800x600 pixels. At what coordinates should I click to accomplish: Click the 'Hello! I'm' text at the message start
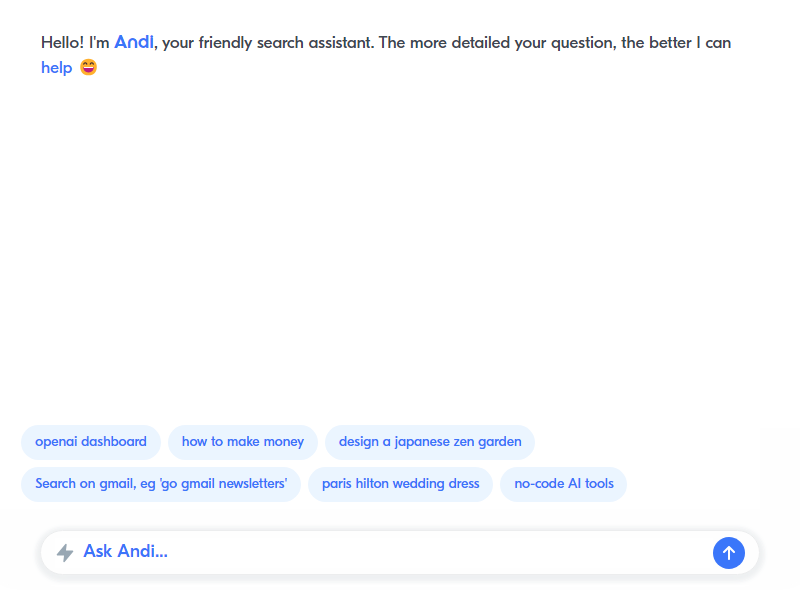click(75, 42)
